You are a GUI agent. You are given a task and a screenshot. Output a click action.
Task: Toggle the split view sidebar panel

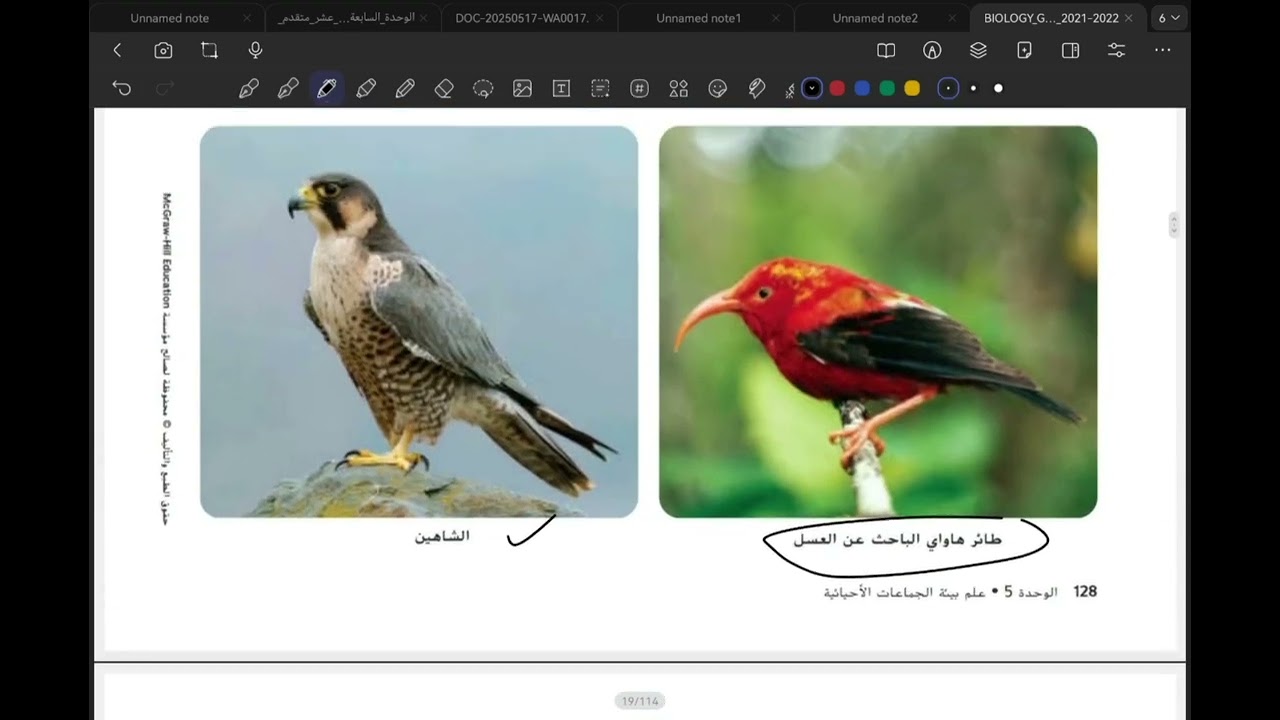coord(1070,50)
